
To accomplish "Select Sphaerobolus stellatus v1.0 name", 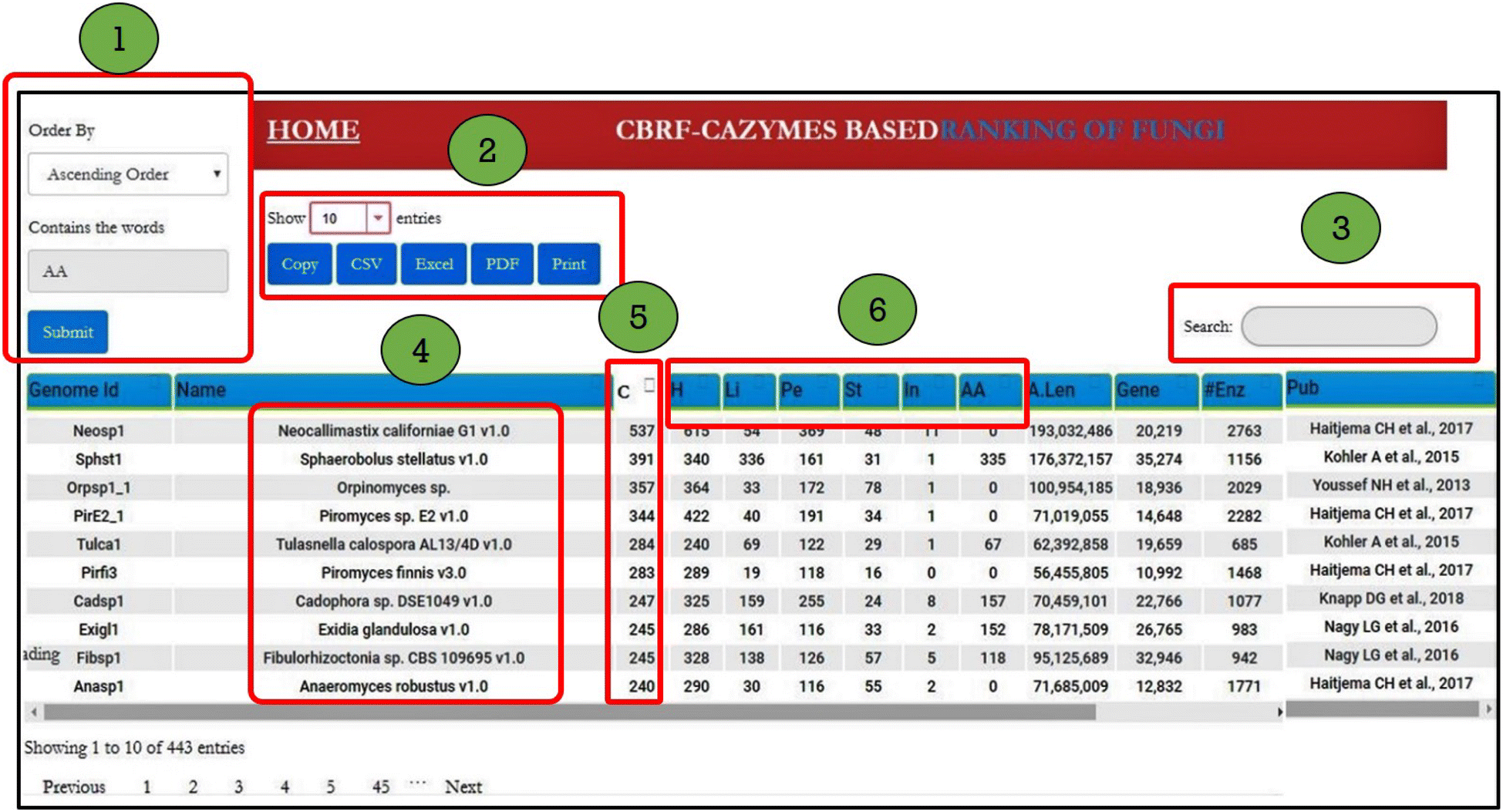I will point(393,460).
